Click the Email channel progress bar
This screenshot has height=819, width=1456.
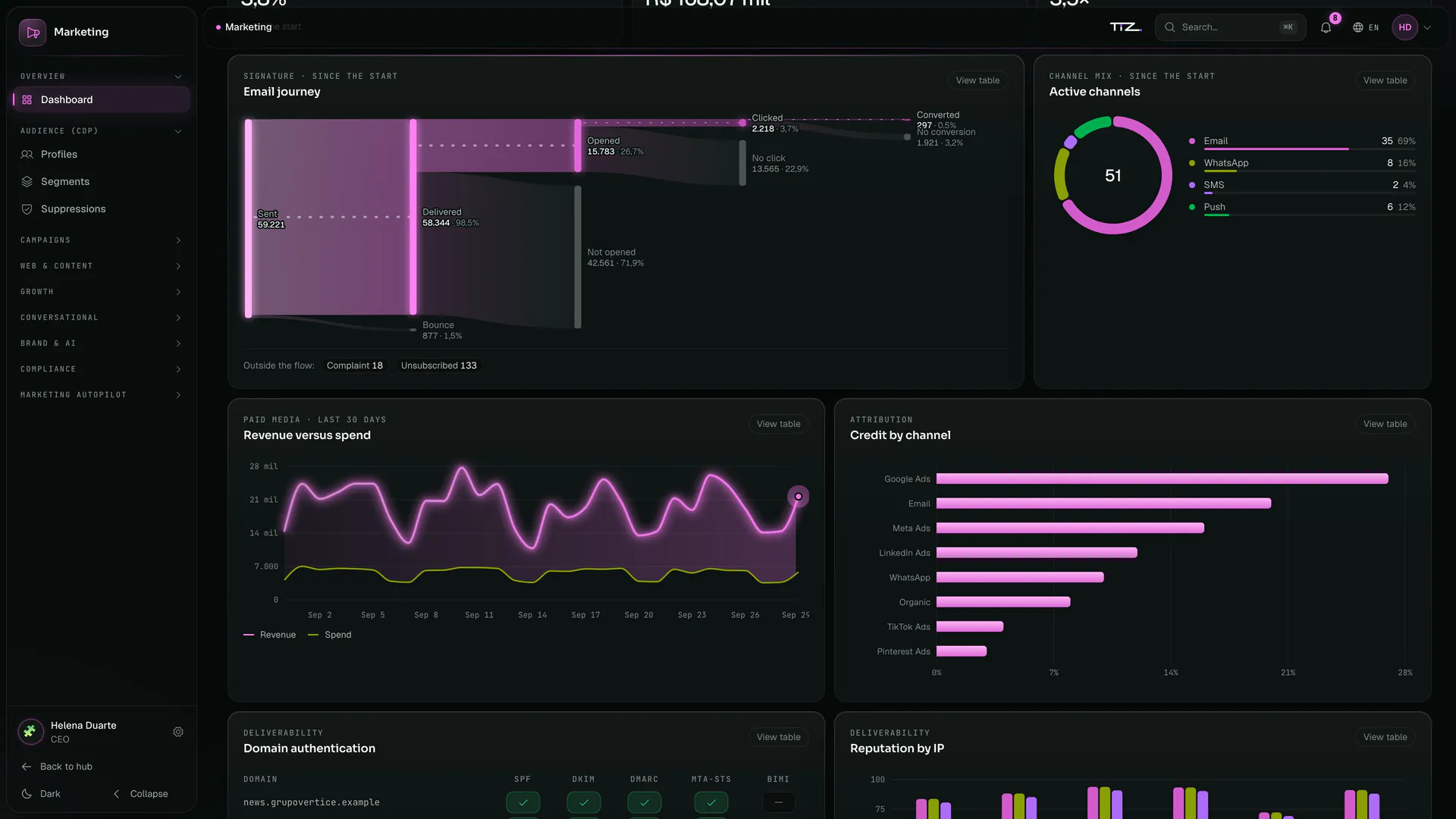(1310, 149)
